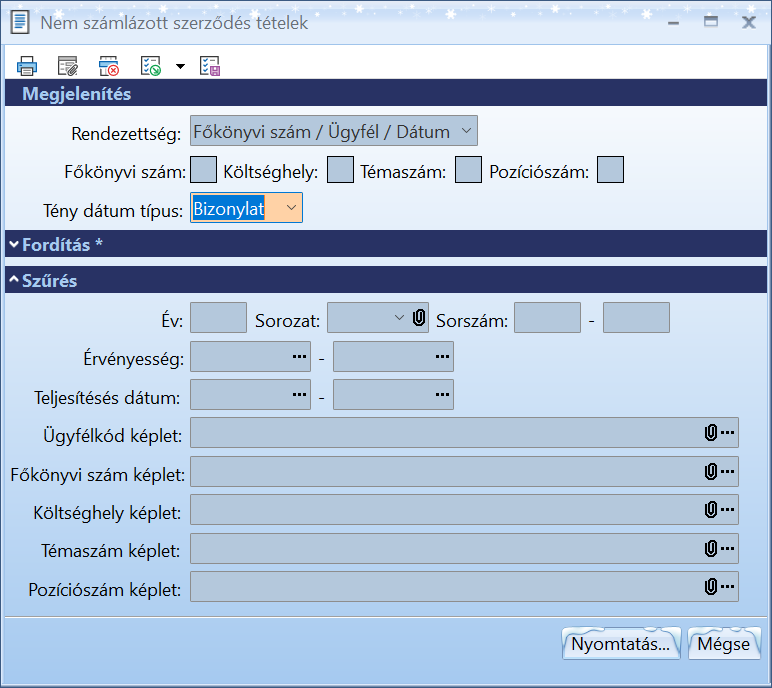This screenshot has width=772, height=688.
Task: Click the paperclip icon beside Sorozat
Action: tap(419, 319)
